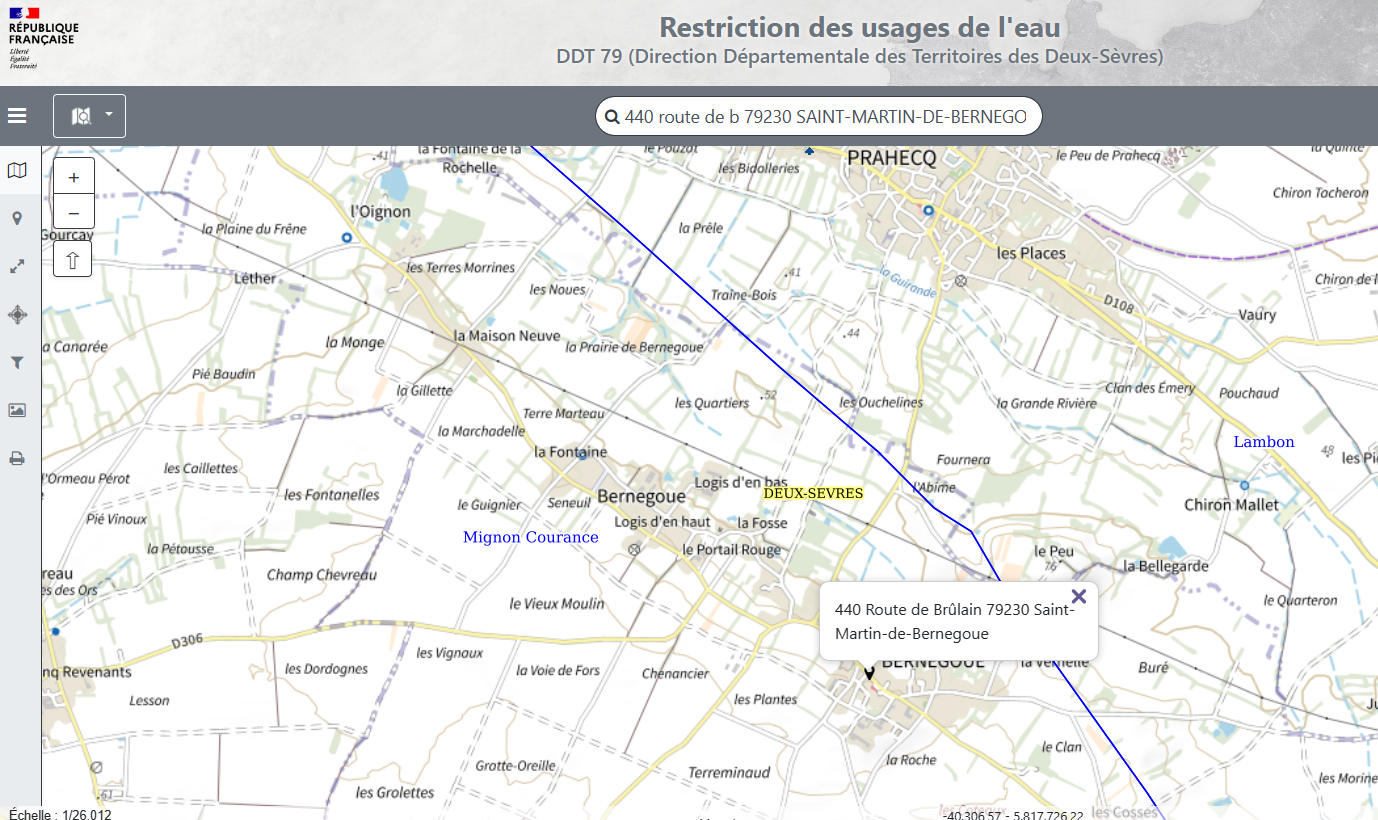Click the address marker below the popup
Image resolution: width=1378 pixels, height=820 pixels.
pyautogui.click(x=869, y=673)
